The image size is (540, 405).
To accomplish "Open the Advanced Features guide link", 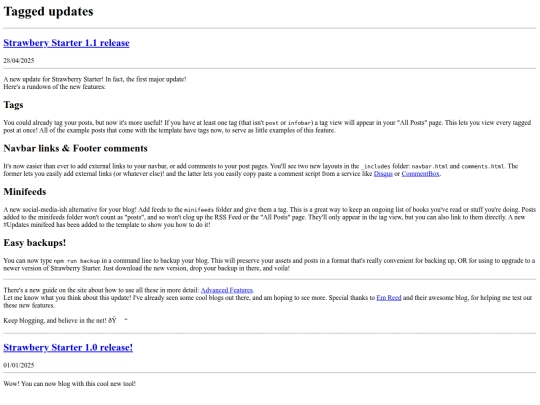I will point(227,290).
